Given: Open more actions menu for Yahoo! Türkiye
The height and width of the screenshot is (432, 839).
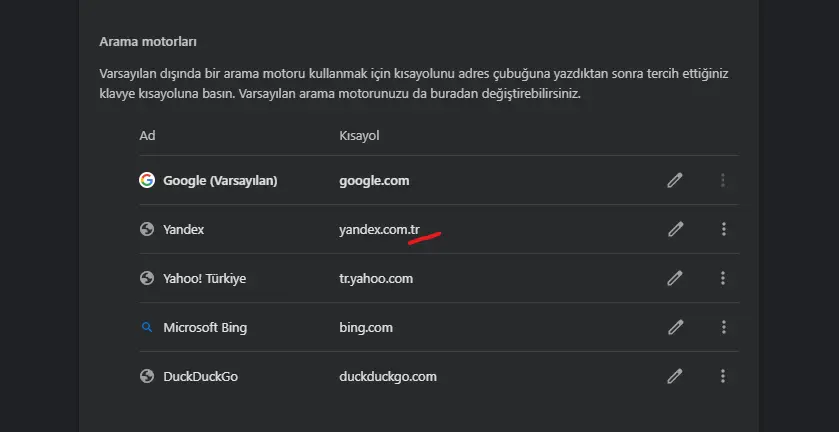Looking at the screenshot, I should coord(723,278).
